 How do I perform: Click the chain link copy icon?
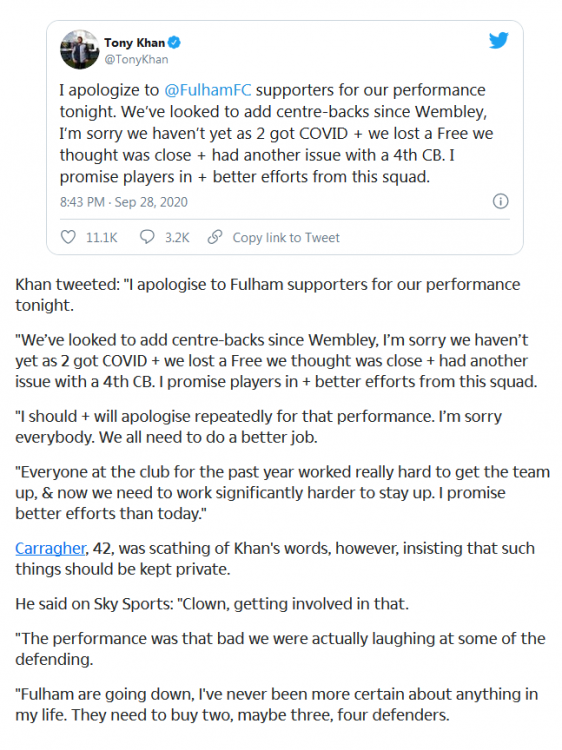click(x=215, y=237)
